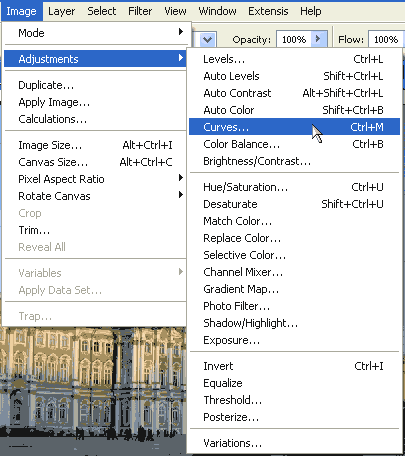Choose Calculations... command
Screen dimensions: 405x456
point(95,119)
